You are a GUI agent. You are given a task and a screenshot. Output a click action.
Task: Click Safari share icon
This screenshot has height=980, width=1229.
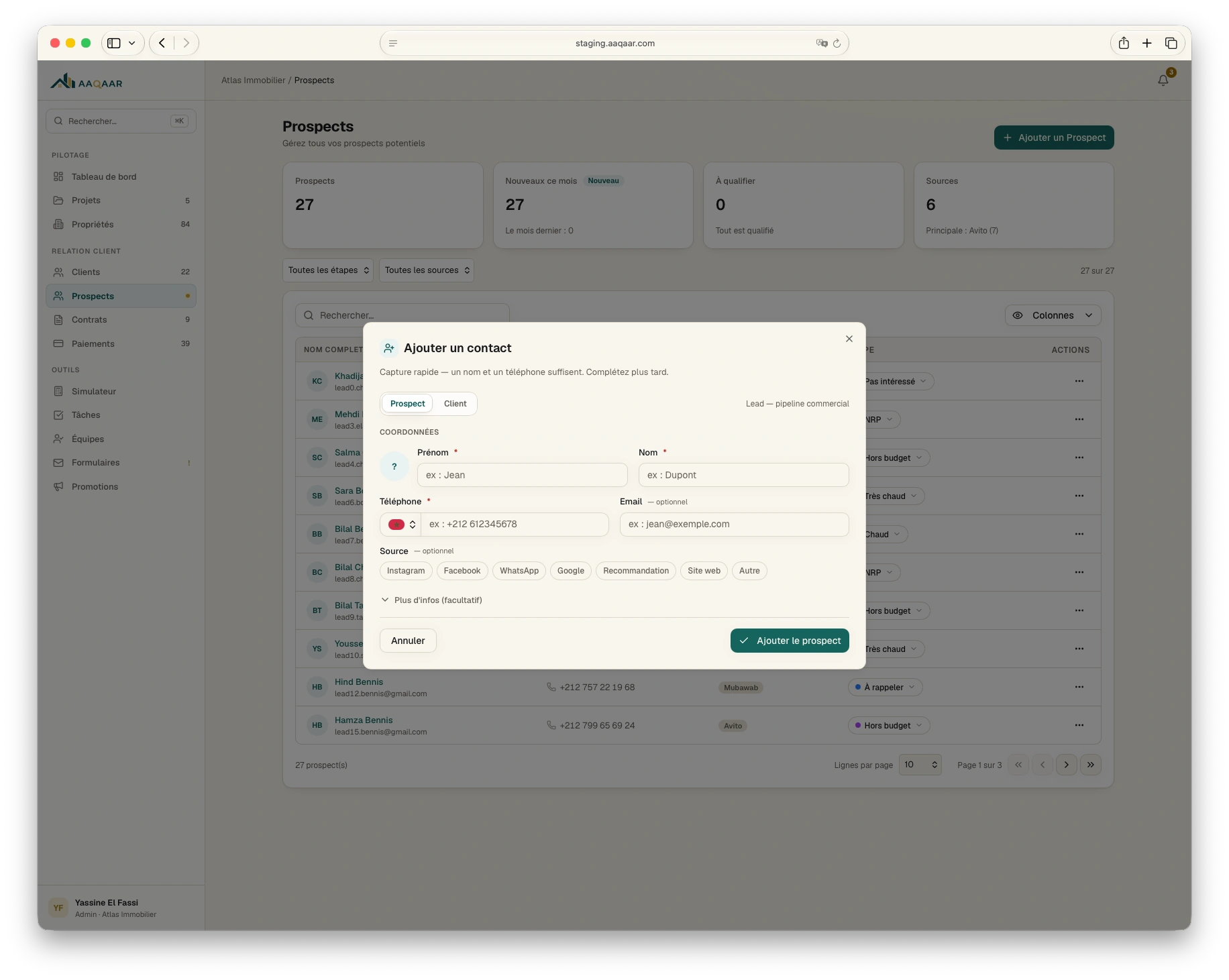click(x=1124, y=43)
